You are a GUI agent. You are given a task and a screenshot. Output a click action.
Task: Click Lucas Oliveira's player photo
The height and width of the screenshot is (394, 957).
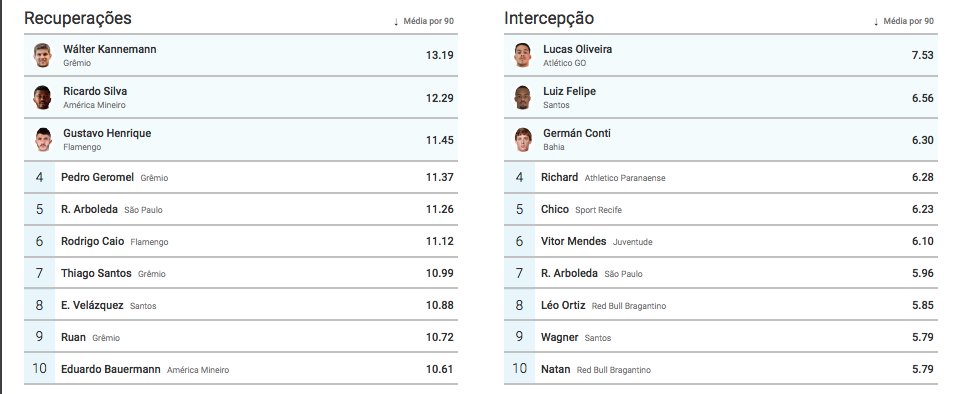pyautogui.click(x=522, y=55)
